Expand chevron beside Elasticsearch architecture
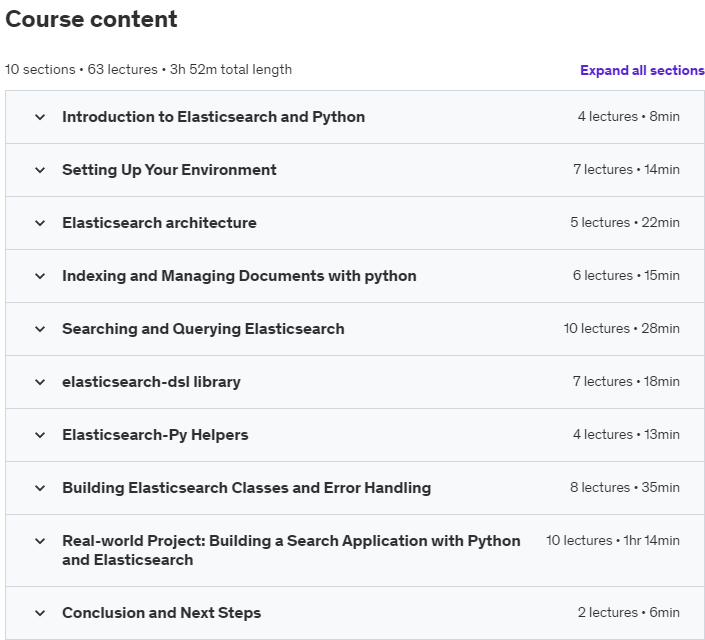Viewport: 705px width, 640px height. [40, 223]
